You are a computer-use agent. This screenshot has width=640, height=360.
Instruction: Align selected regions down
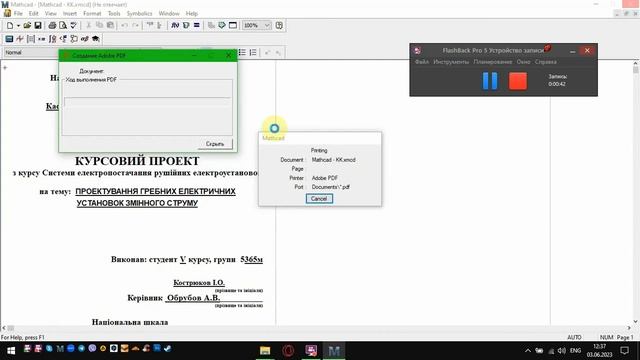160,25
